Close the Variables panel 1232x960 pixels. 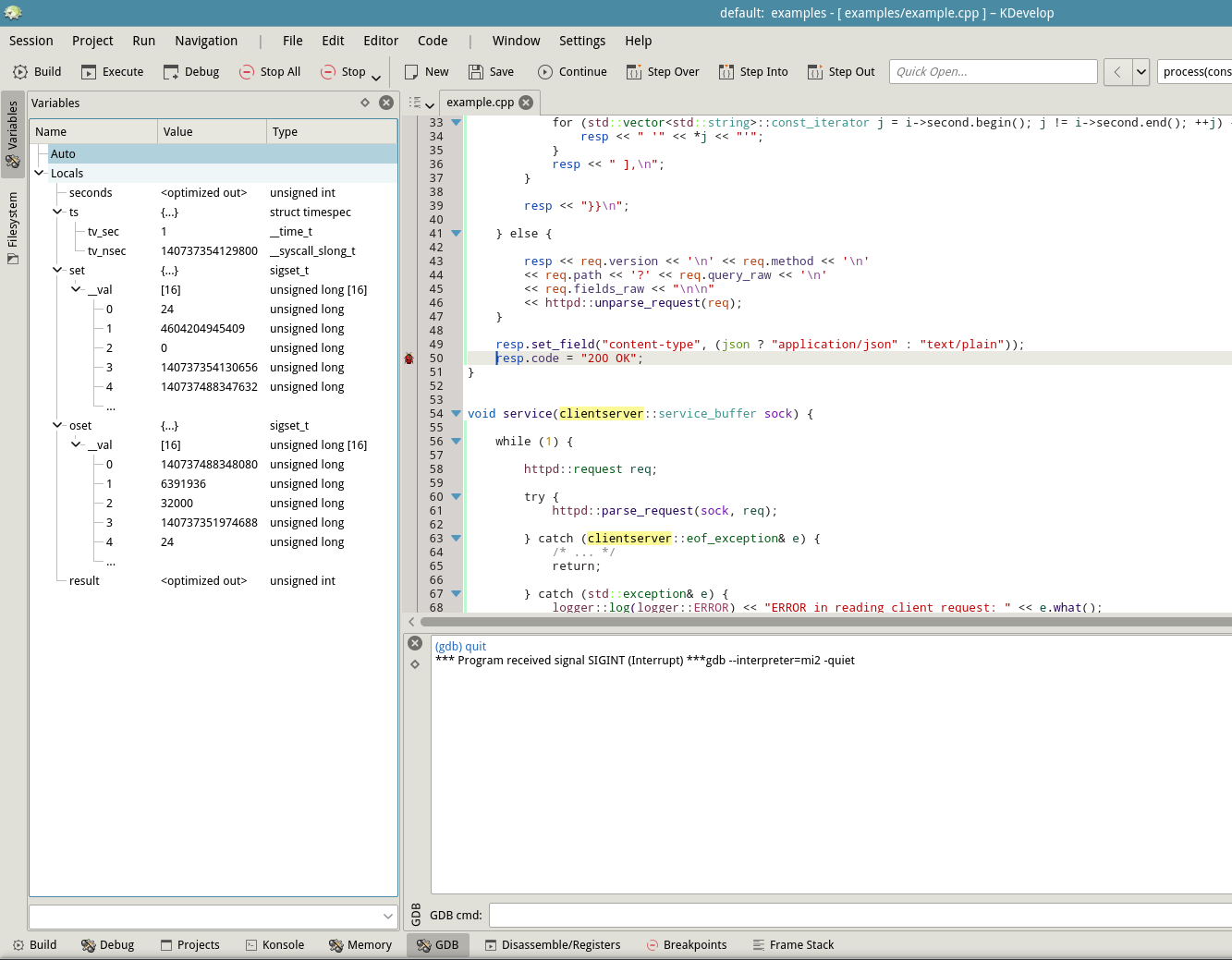tap(386, 103)
